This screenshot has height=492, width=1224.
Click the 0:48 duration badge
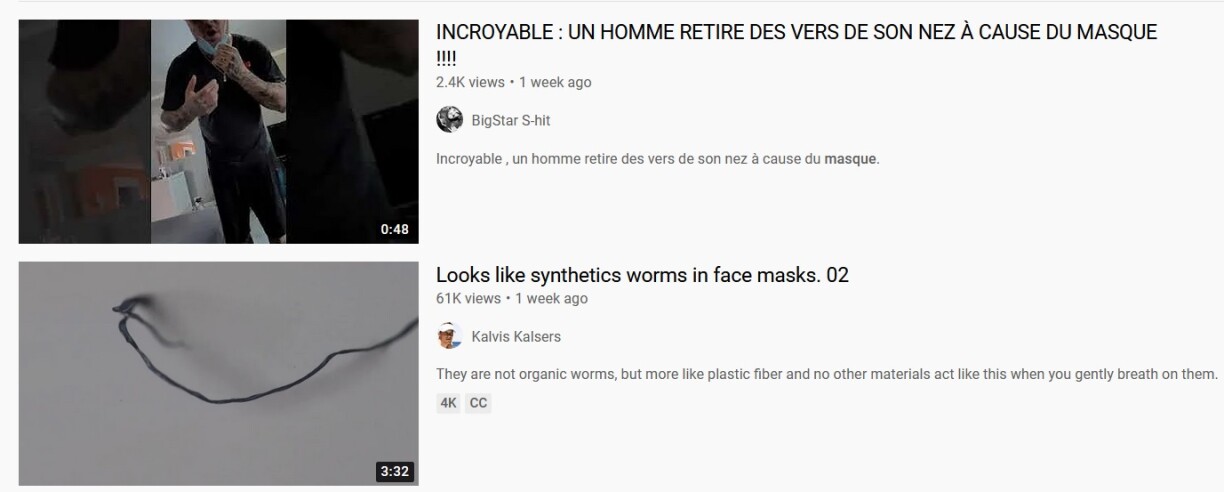[x=395, y=229]
